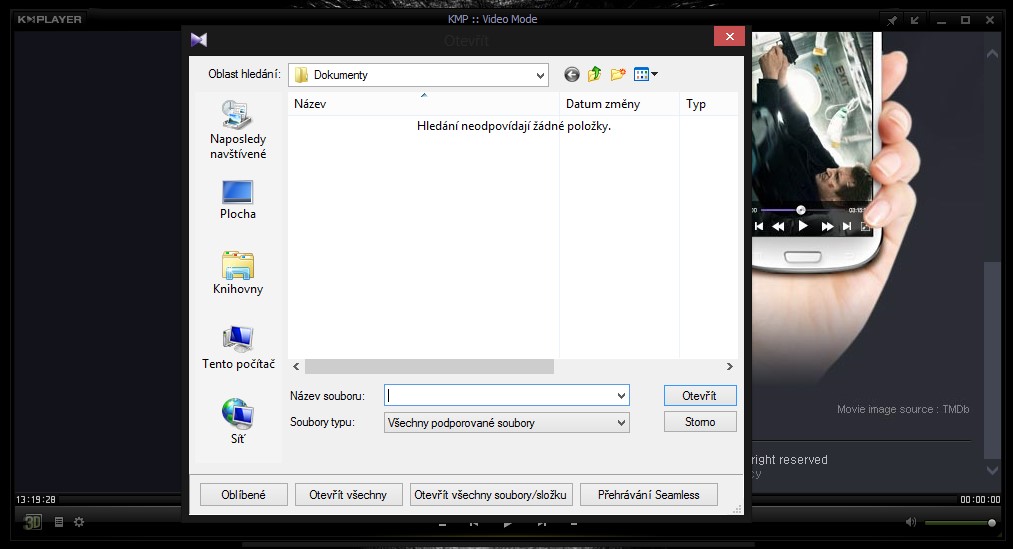Go up one folder level
This screenshot has height=549, width=1013.
(x=594, y=74)
